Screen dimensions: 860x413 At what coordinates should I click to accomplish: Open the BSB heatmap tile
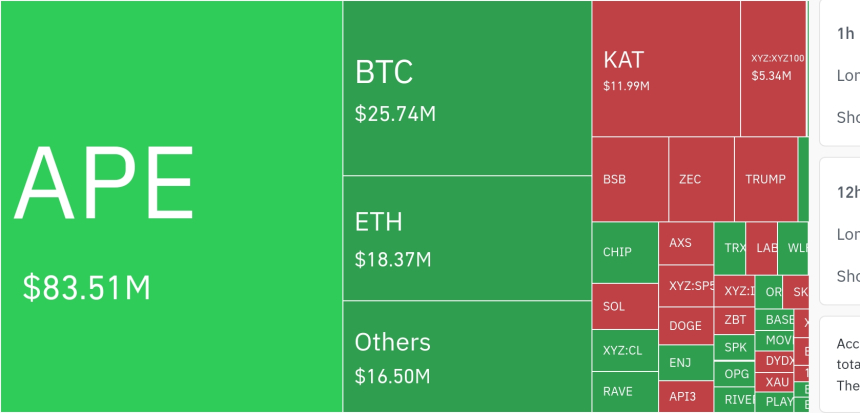pos(629,179)
